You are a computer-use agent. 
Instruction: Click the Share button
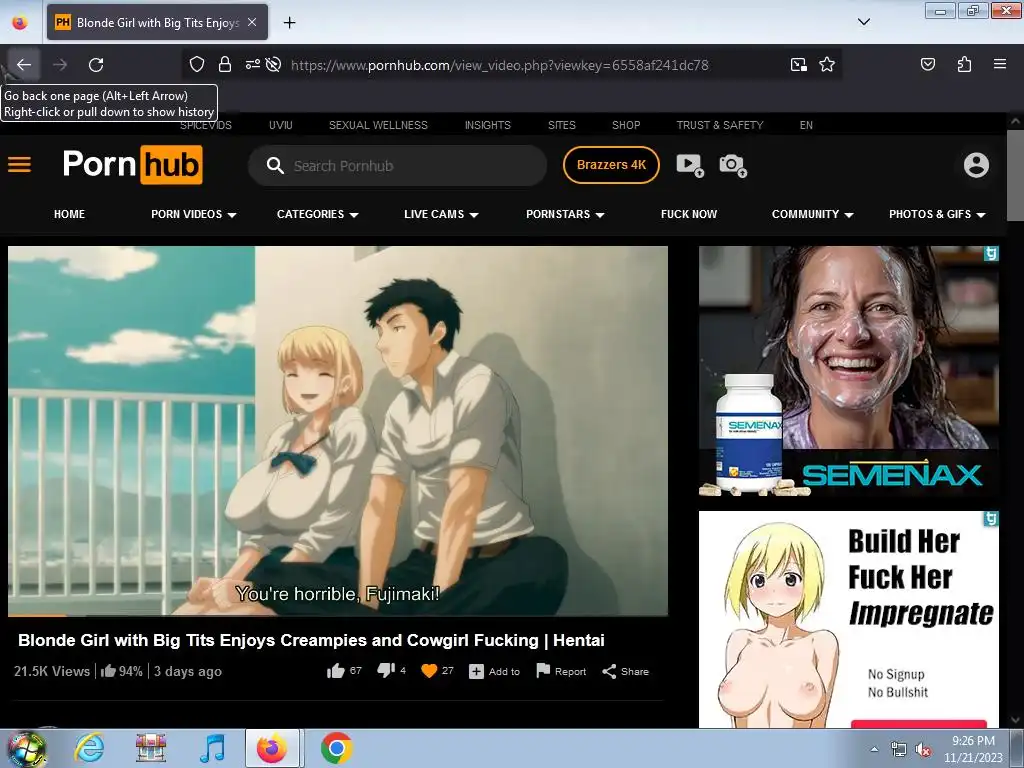[626, 671]
